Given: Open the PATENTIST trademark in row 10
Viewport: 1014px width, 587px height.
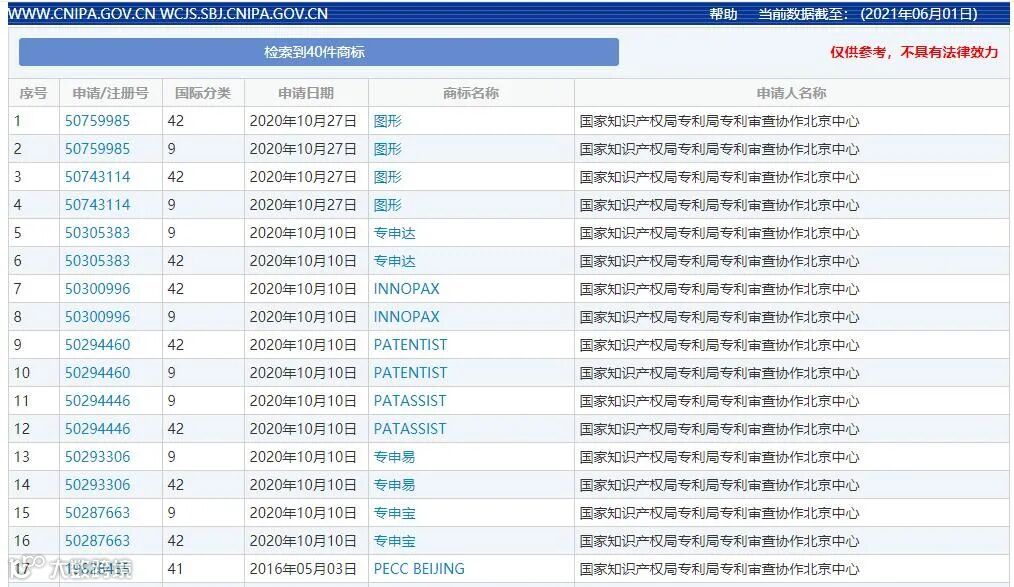Looking at the screenshot, I should click(410, 373).
